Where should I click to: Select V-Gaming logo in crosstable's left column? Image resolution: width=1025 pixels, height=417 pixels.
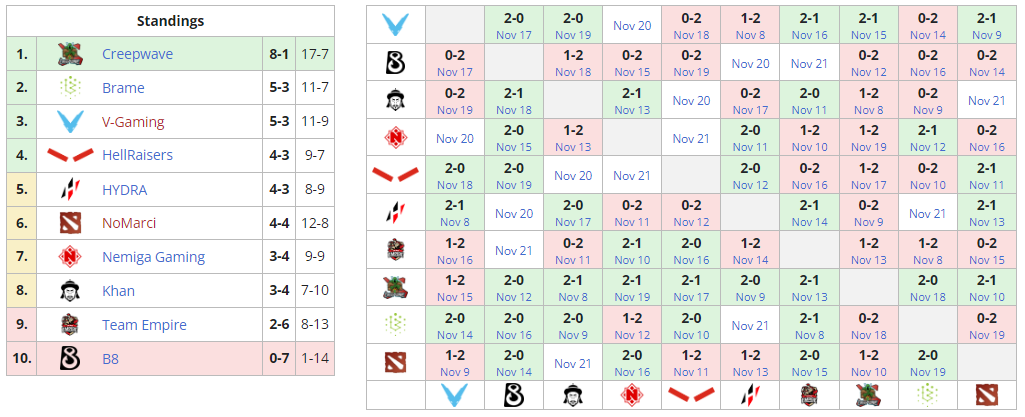(x=395, y=24)
